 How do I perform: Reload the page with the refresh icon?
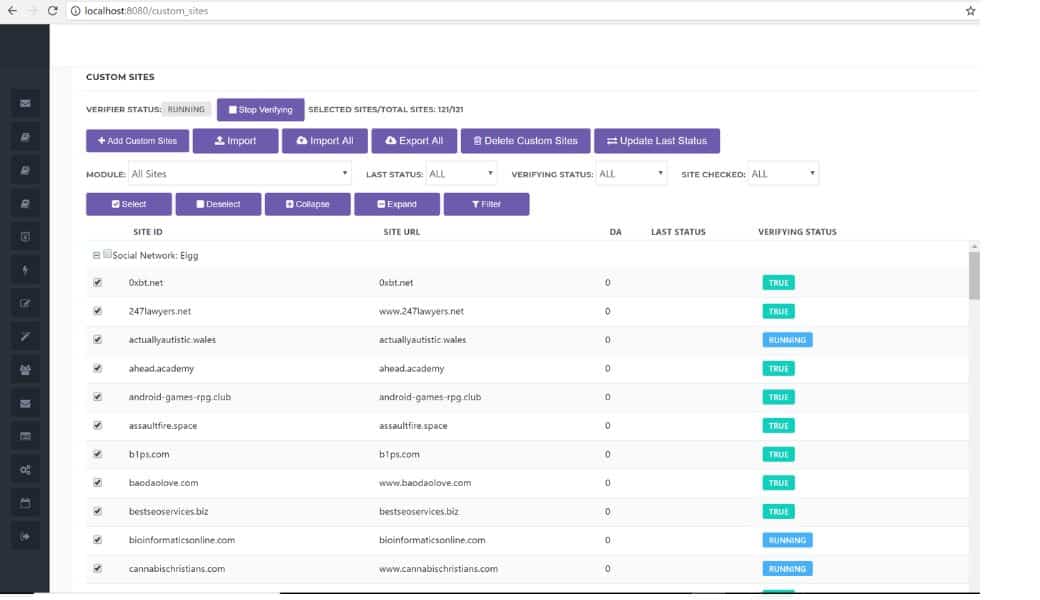point(52,11)
